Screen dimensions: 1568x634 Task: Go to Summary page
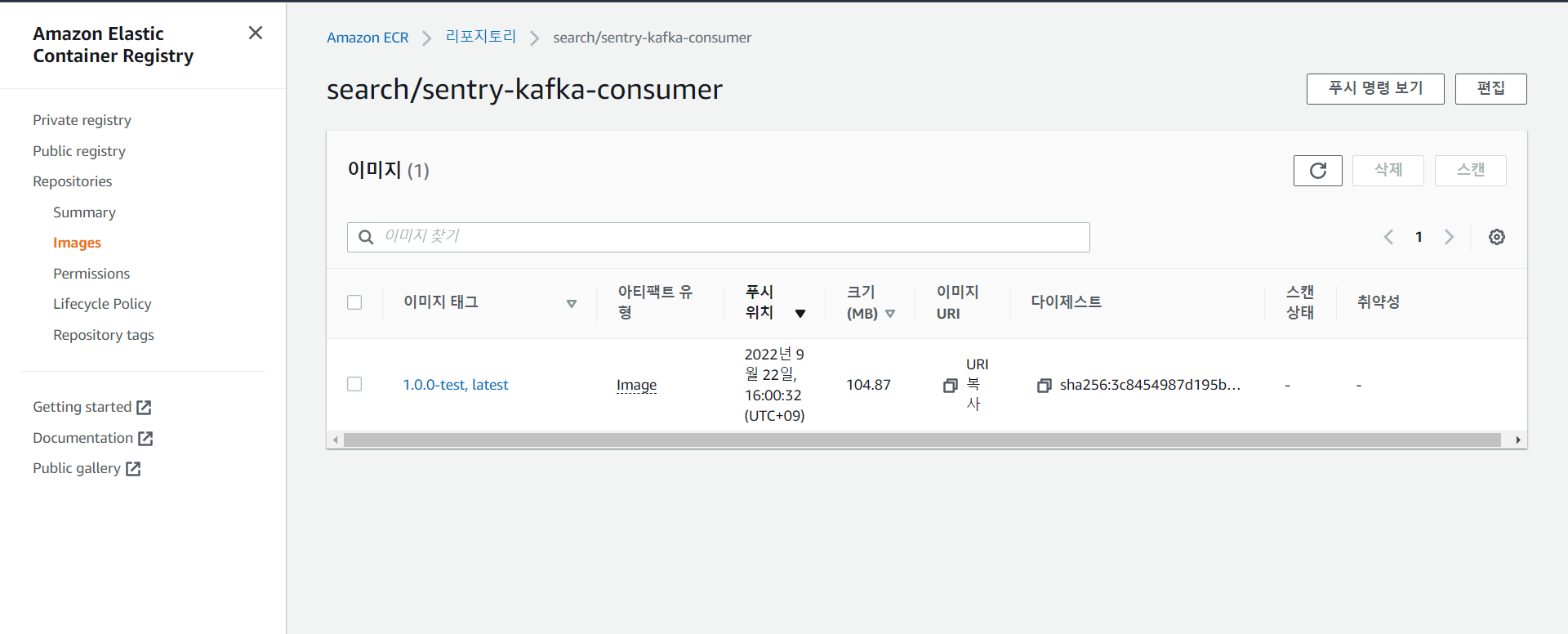pyautogui.click(x=84, y=212)
